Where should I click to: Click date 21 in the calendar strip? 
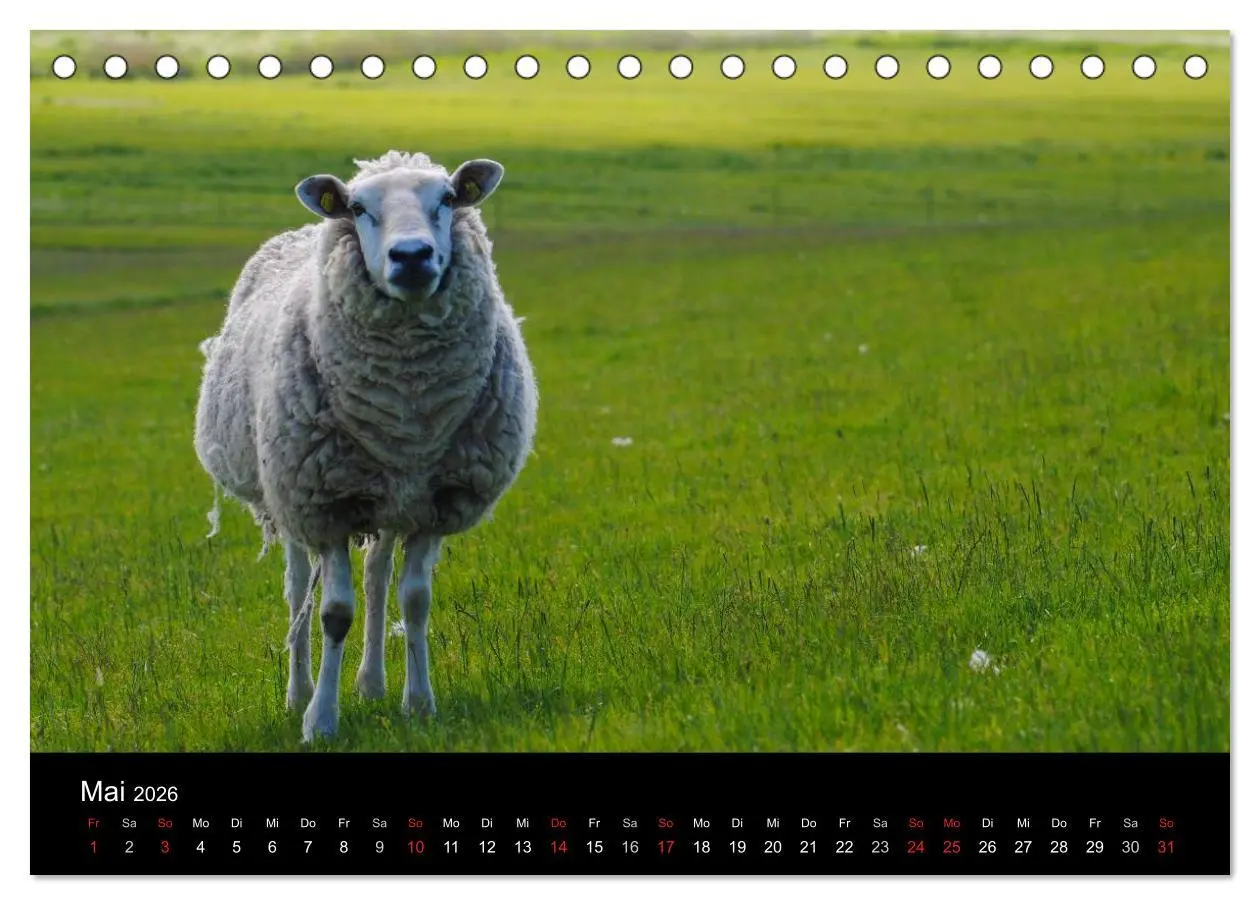tap(808, 848)
